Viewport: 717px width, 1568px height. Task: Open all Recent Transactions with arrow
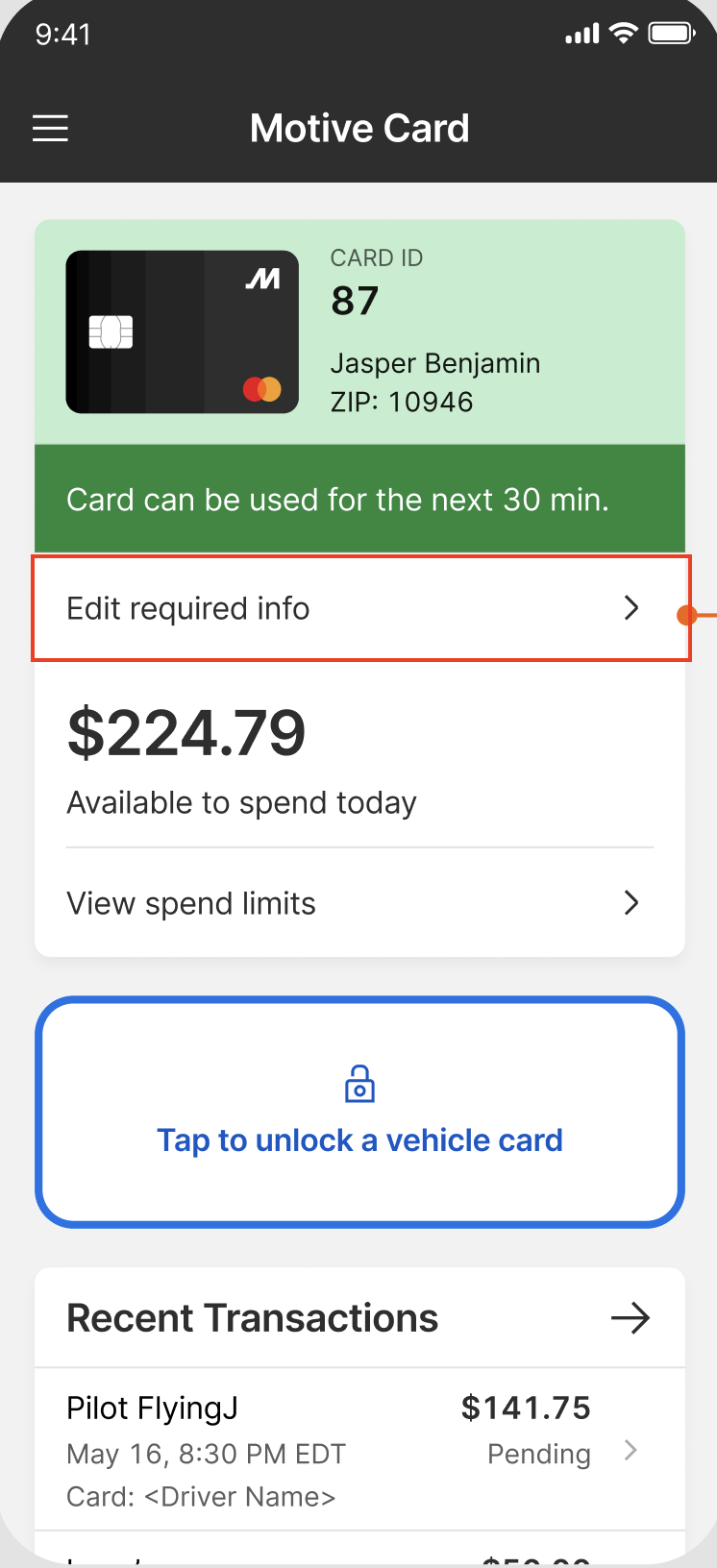click(x=630, y=1318)
